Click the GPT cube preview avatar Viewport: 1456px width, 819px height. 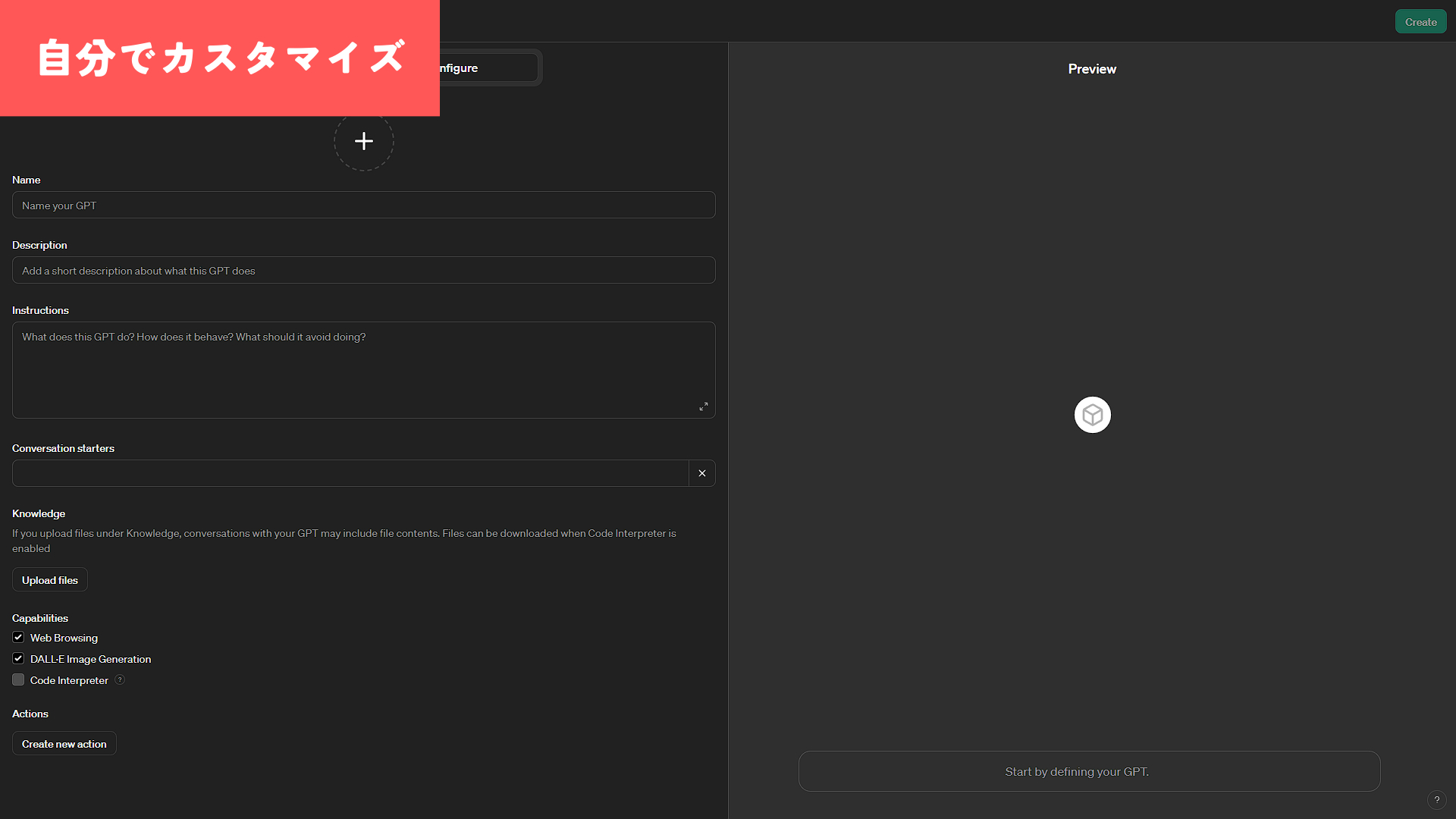click(x=1092, y=415)
